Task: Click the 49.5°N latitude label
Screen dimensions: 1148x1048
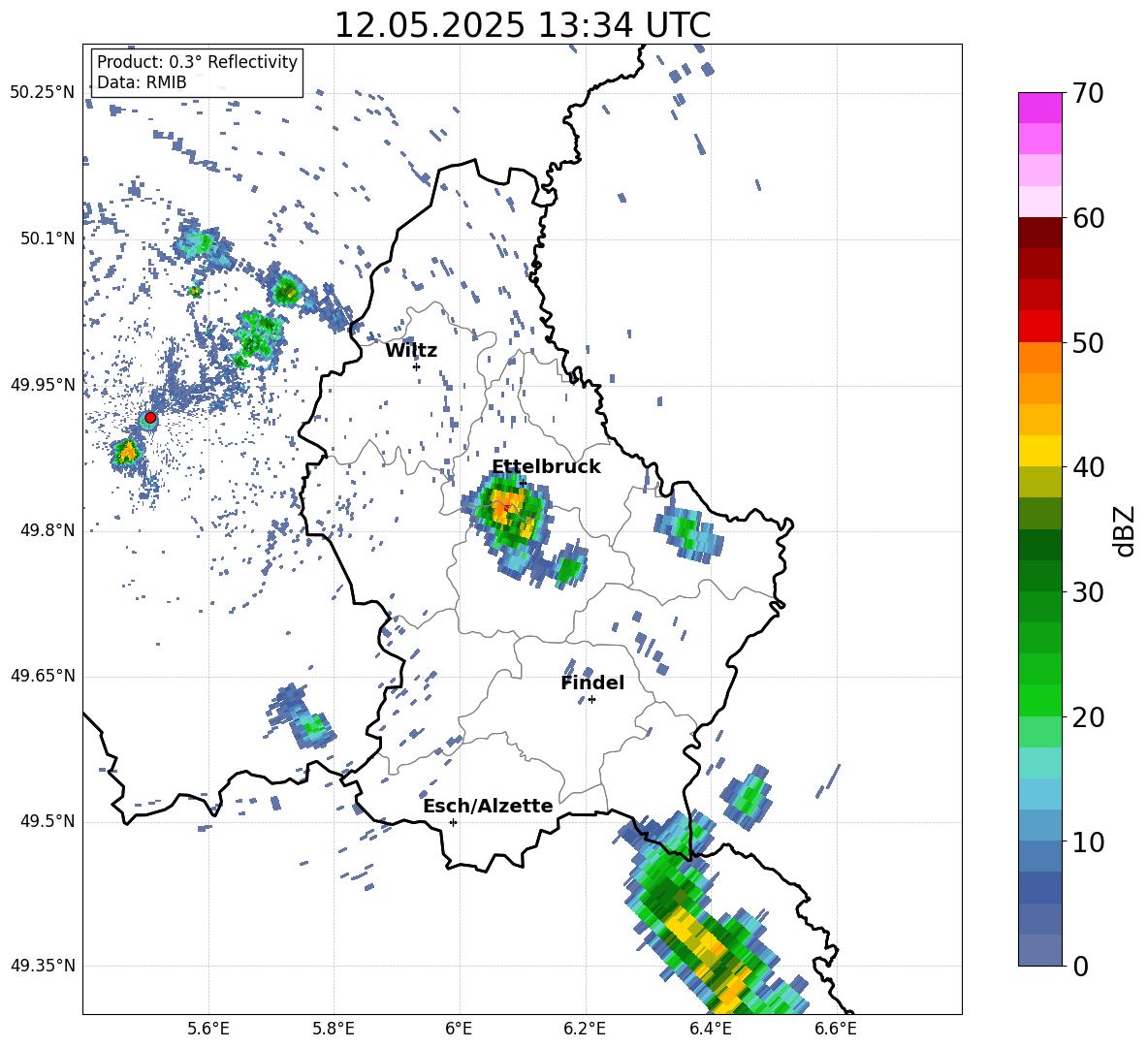Action: 48,821
